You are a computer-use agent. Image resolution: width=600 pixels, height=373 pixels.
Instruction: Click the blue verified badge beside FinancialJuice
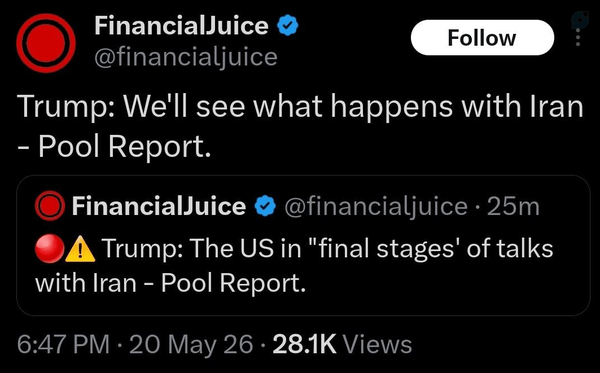pyautogui.click(x=287, y=25)
